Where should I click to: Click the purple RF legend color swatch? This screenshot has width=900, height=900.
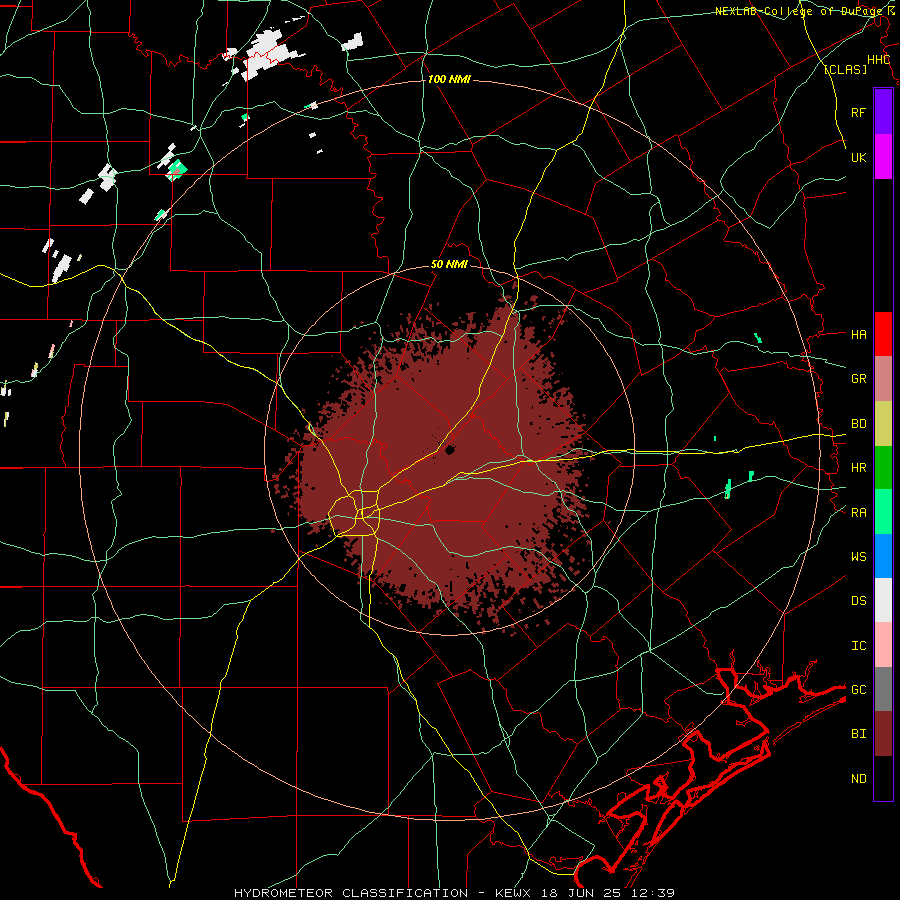(x=883, y=112)
